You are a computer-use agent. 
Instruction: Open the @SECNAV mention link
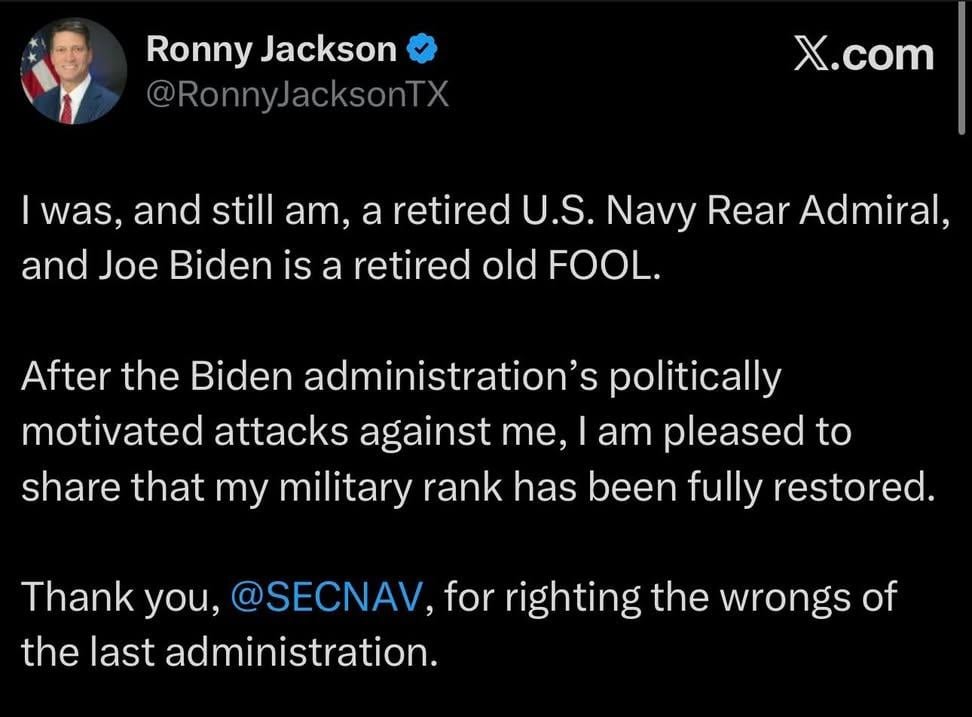(331, 599)
